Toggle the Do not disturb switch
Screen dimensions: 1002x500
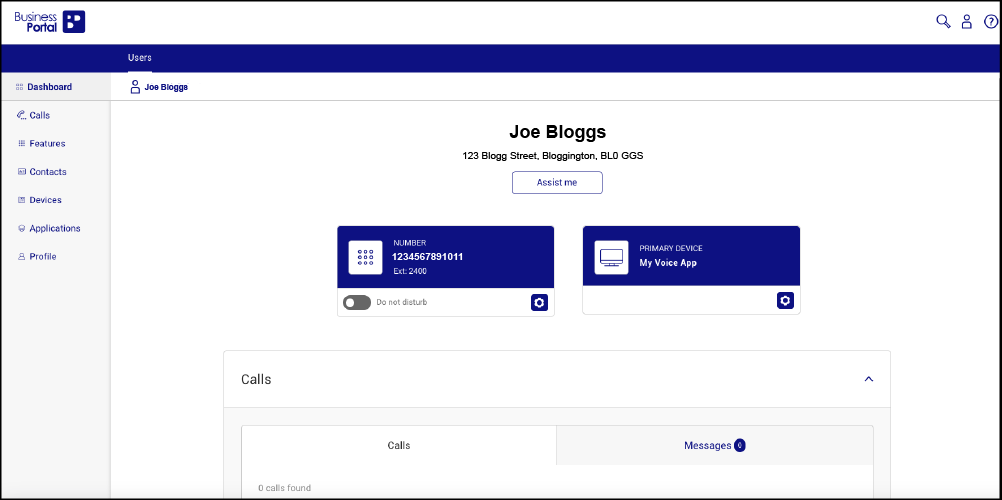point(357,302)
